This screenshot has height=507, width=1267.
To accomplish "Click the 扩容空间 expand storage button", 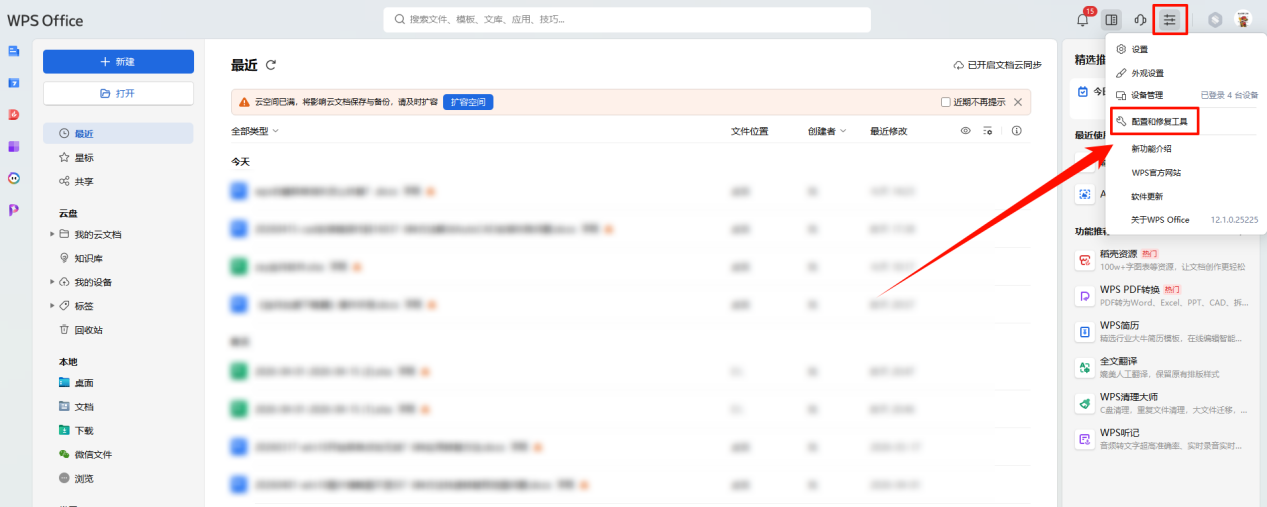I will [x=468, y=102].
